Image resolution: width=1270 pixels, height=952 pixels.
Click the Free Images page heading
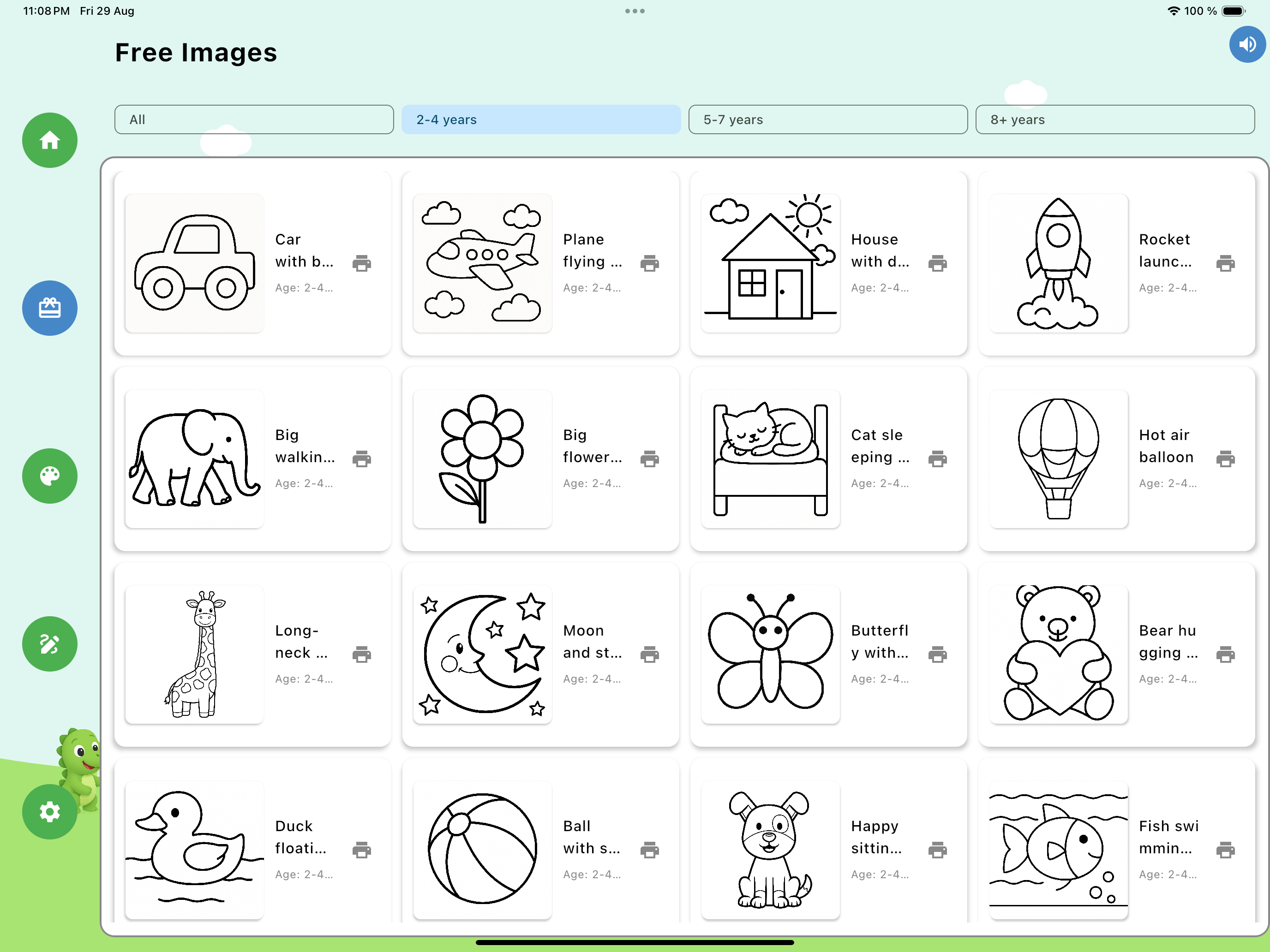[196, 52]
